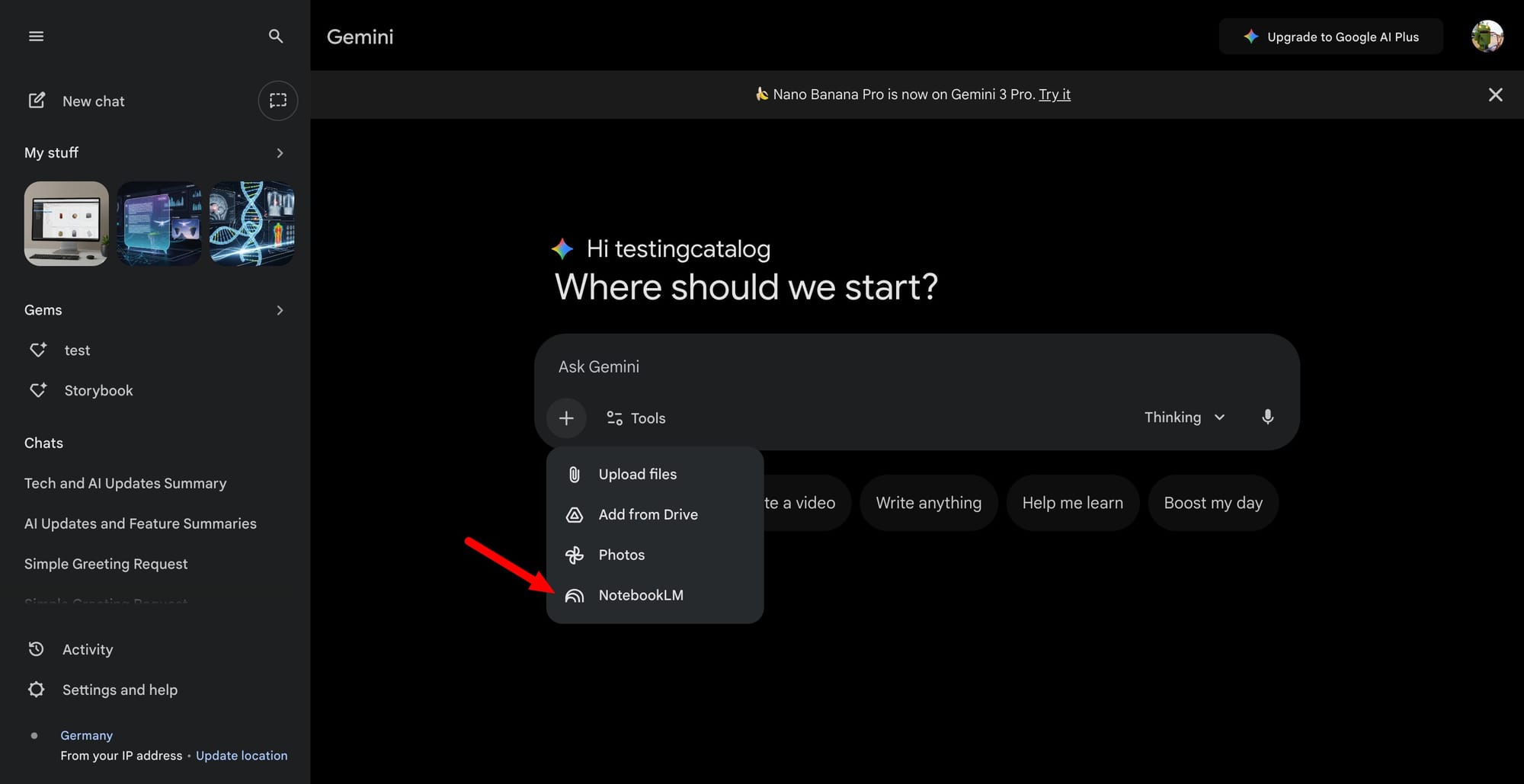Screen dimensions: 1524x784
Task: Click the plus attachment button
Action: [x=566, y=418]
